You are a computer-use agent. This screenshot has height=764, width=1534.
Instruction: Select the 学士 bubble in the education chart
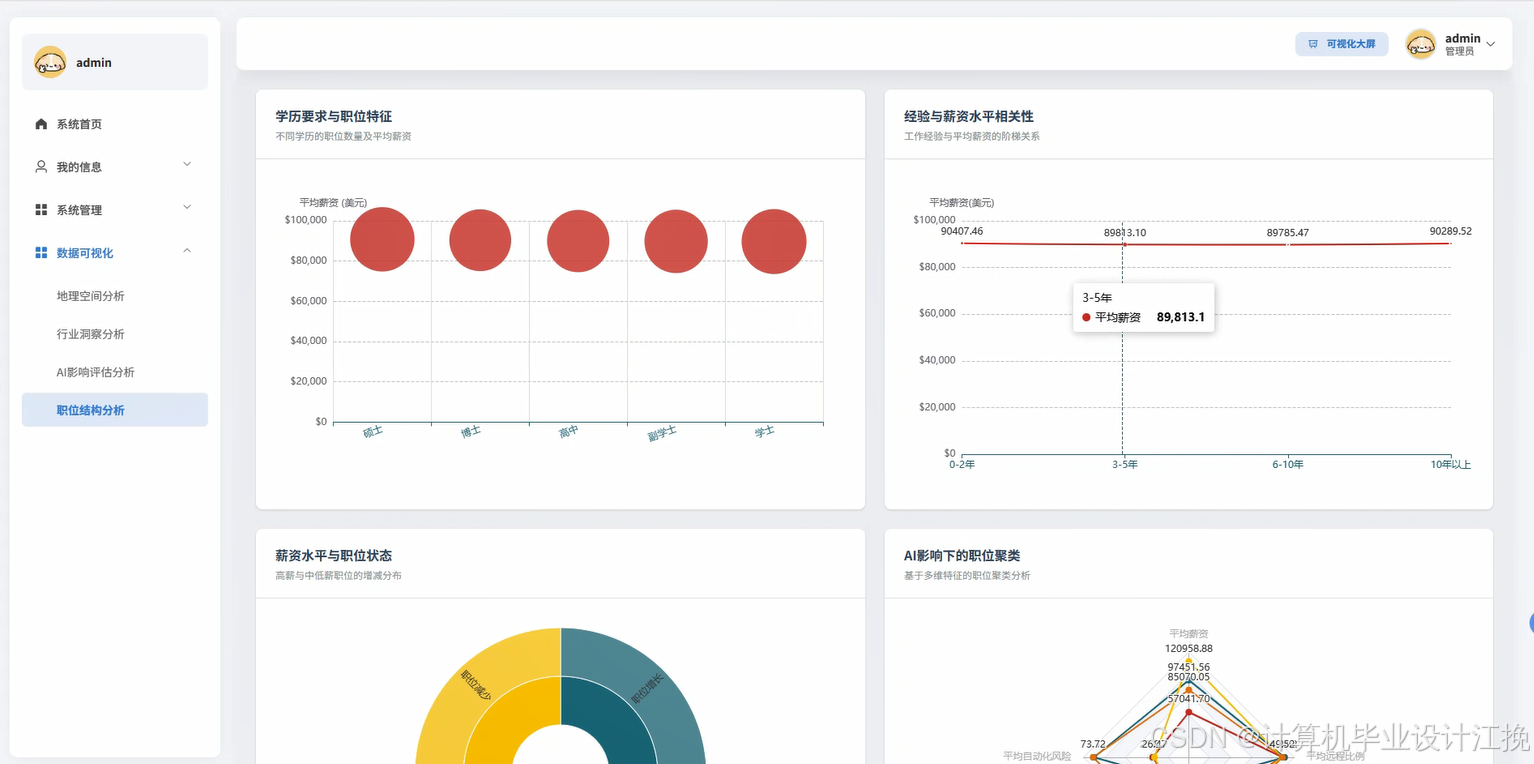point(774,242)
